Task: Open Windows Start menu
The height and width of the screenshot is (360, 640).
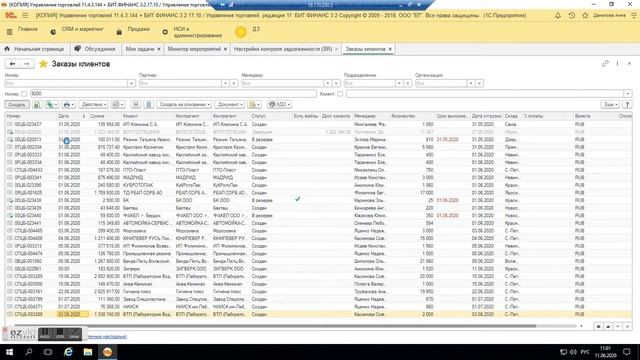Action: 9,352
